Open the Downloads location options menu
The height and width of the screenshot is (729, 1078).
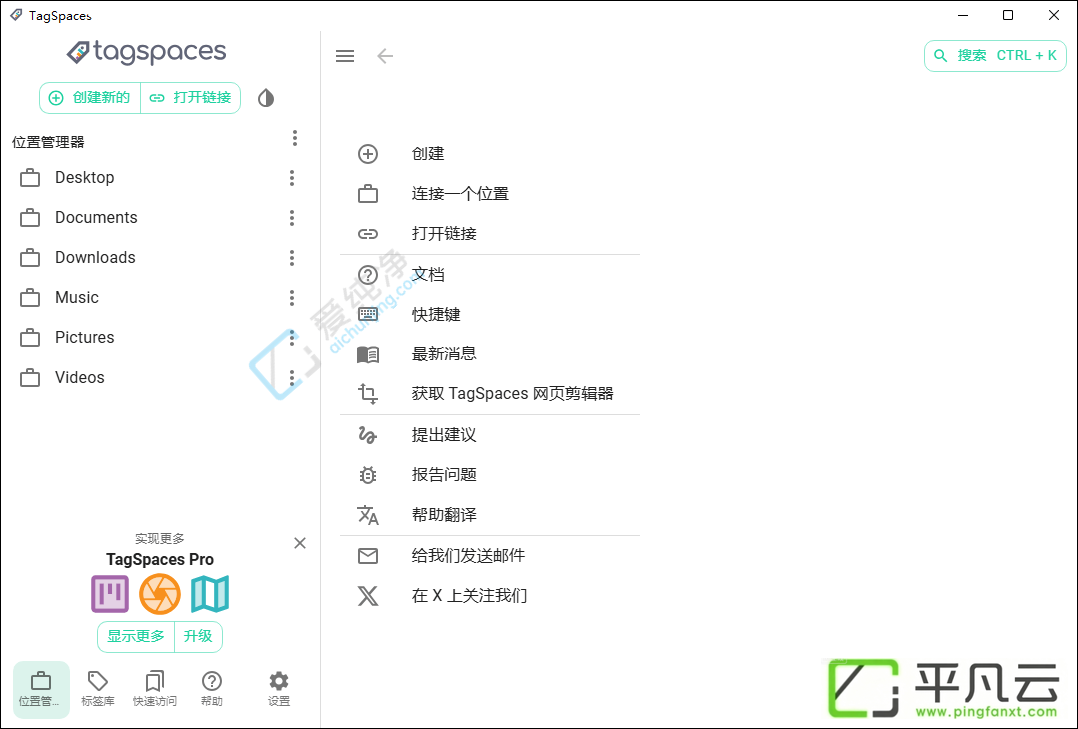292,258
